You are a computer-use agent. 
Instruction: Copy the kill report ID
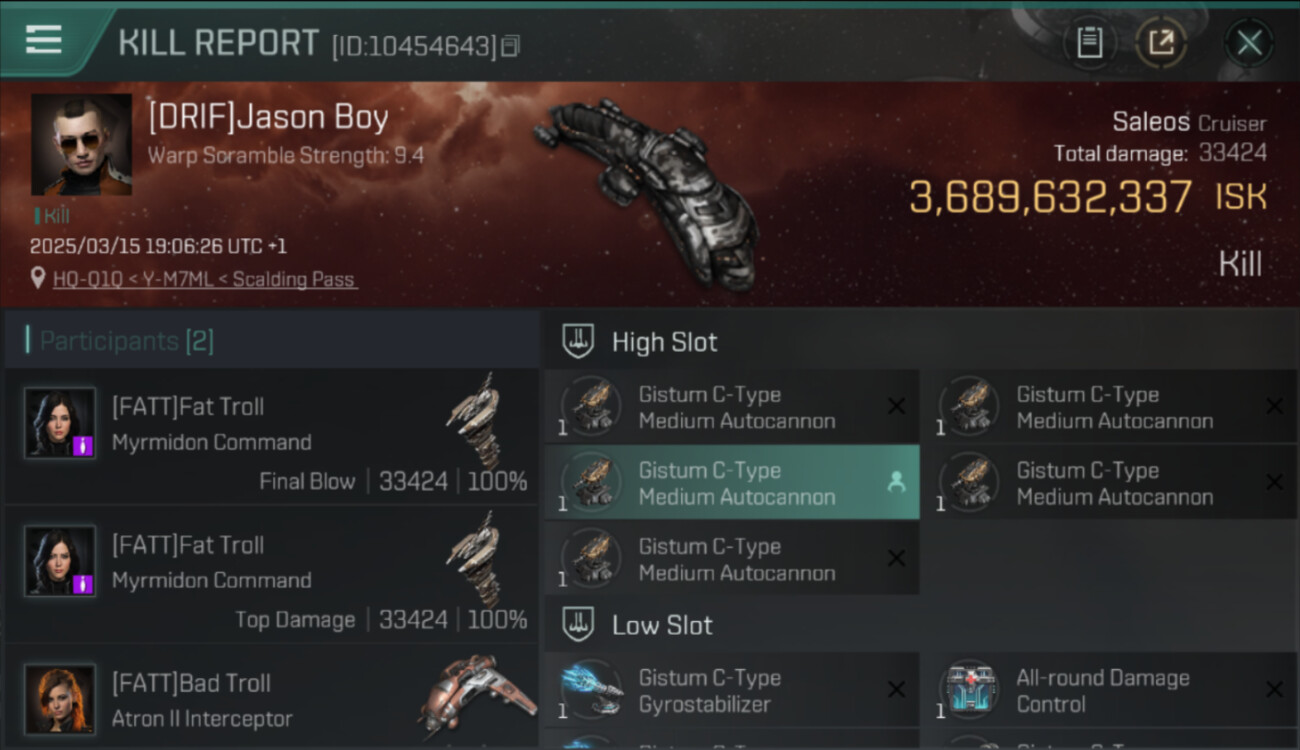tap(510, 46)
